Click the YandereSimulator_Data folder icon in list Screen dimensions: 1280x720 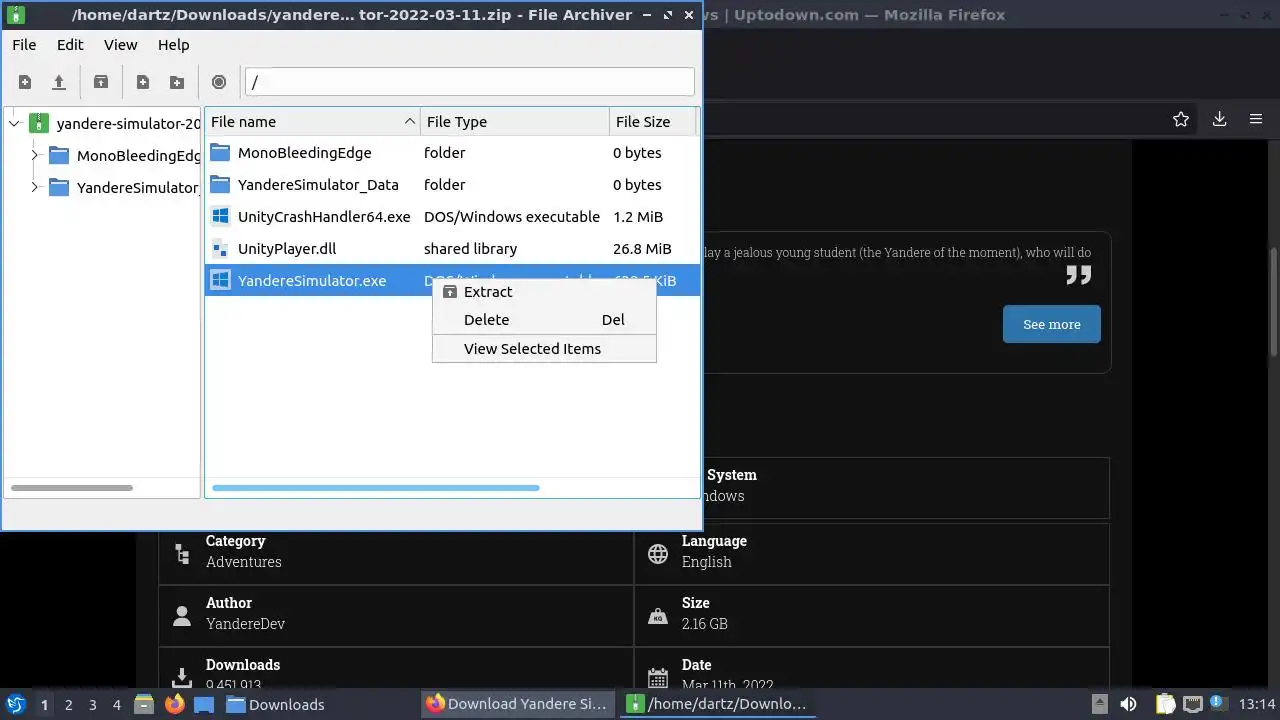220,185
